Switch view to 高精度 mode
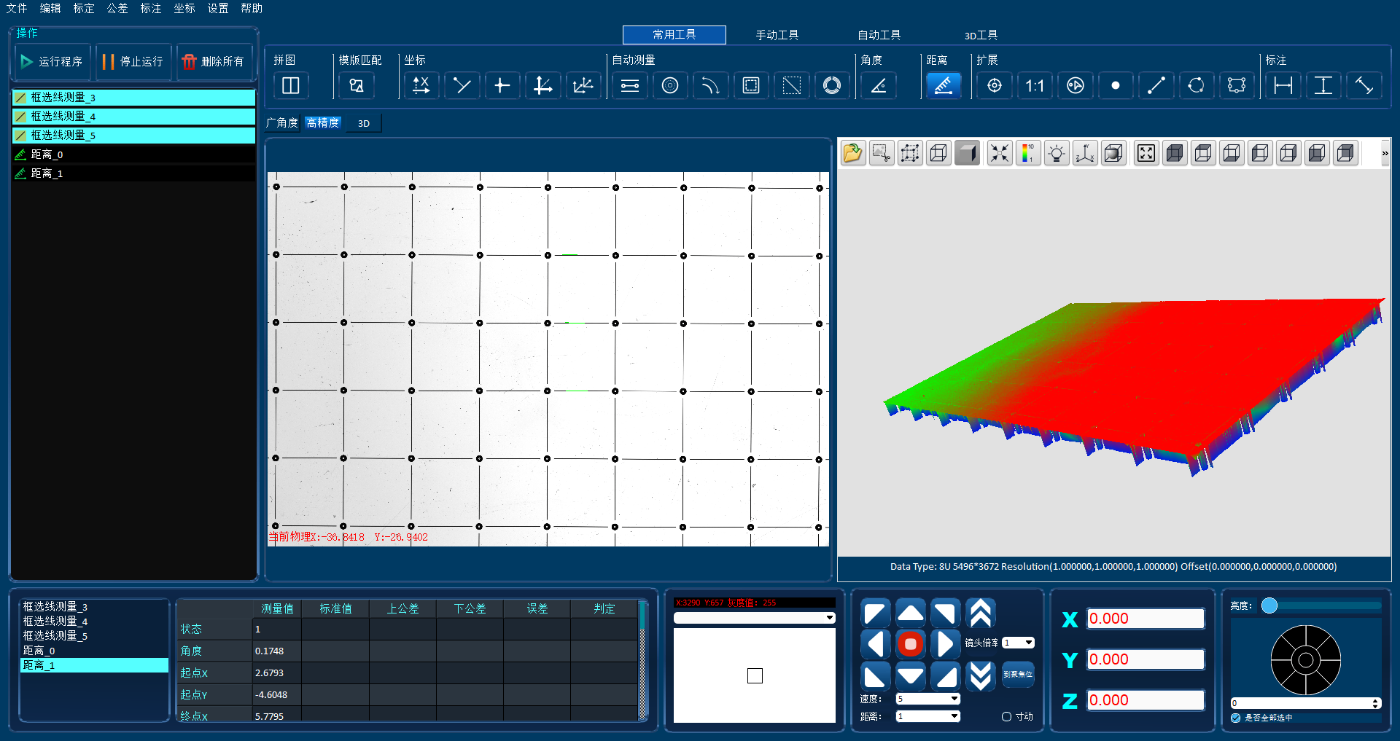 pos(322,123)
